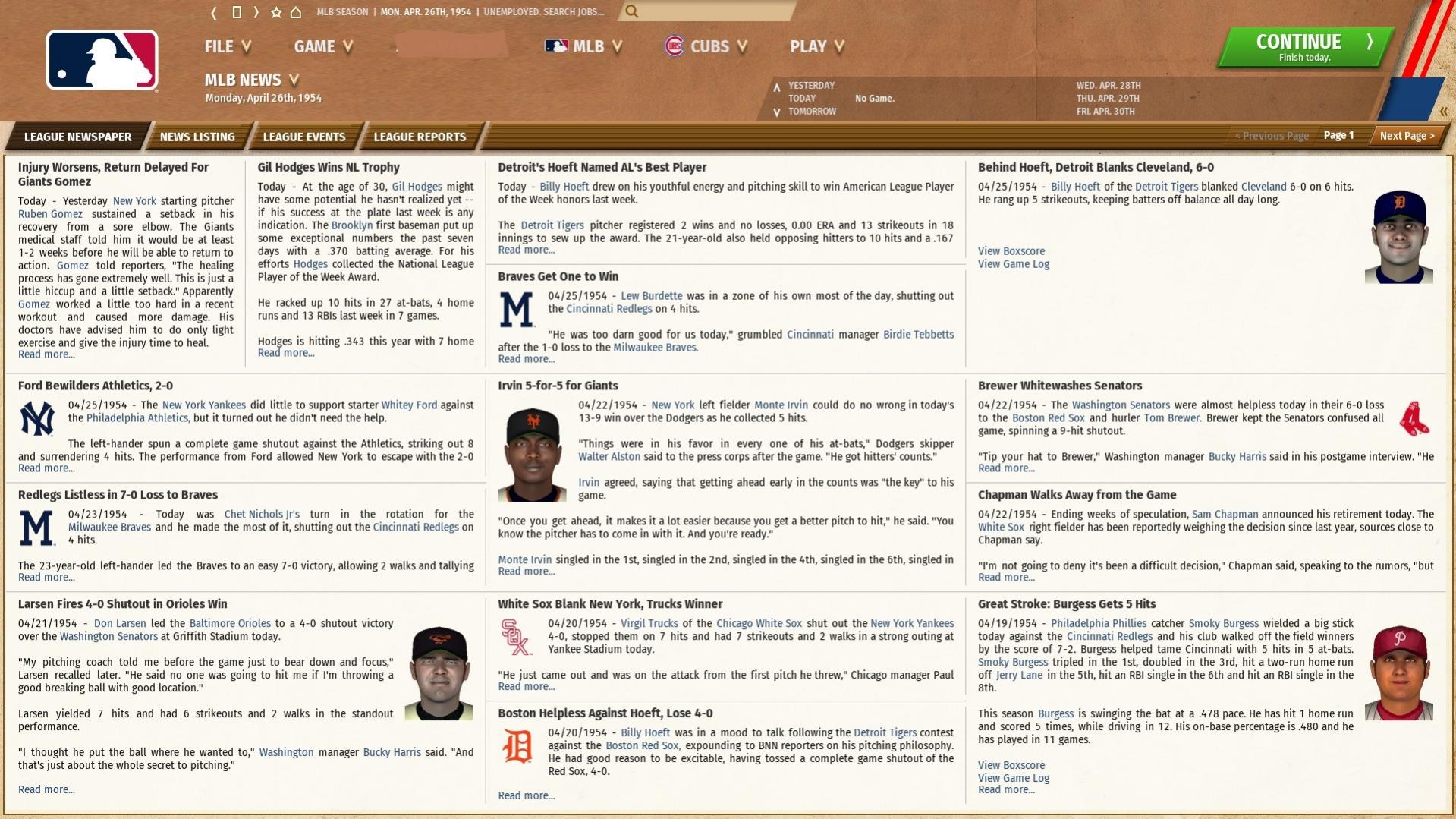Image resolution: width=1456 pixels, height=819 pixels.
Task: Open Sam Chapman player link
Action: pyautogui.click(x=1225, y=515)
